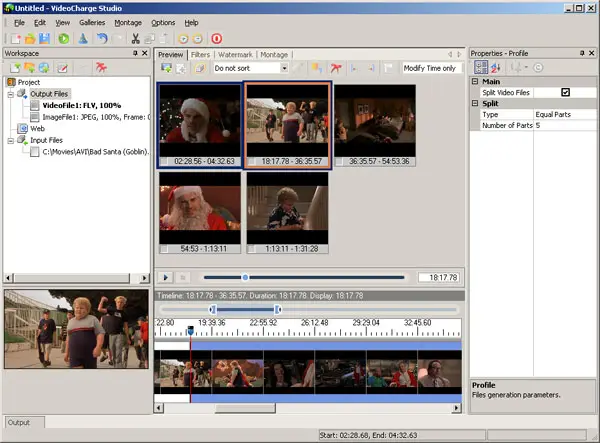Click the alphabetical sort icon in Properties
The width and height of the screenshot is (600, 443).
(x=496, y=68)
